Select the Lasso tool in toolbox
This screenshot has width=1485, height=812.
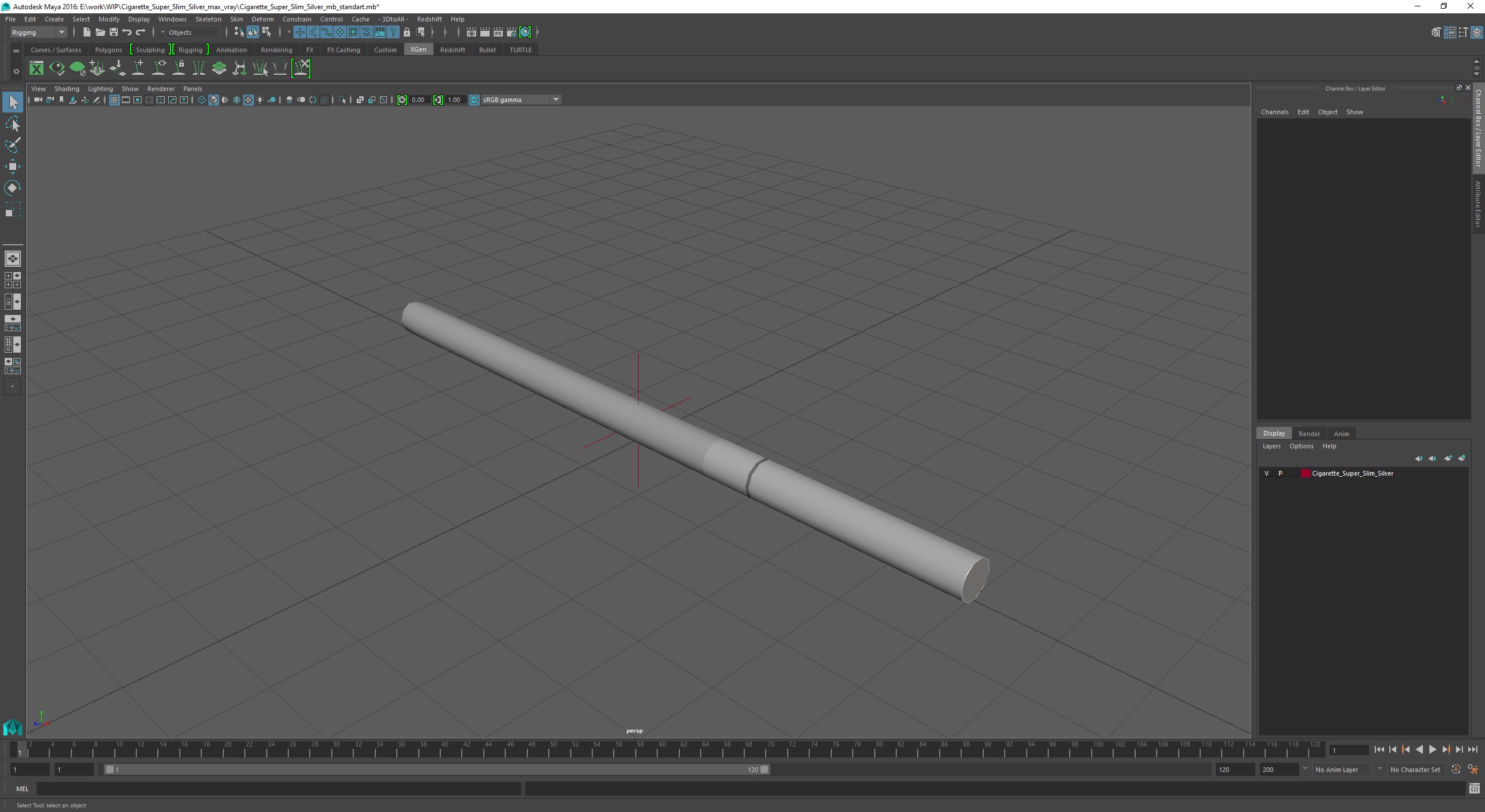point(13,124)
